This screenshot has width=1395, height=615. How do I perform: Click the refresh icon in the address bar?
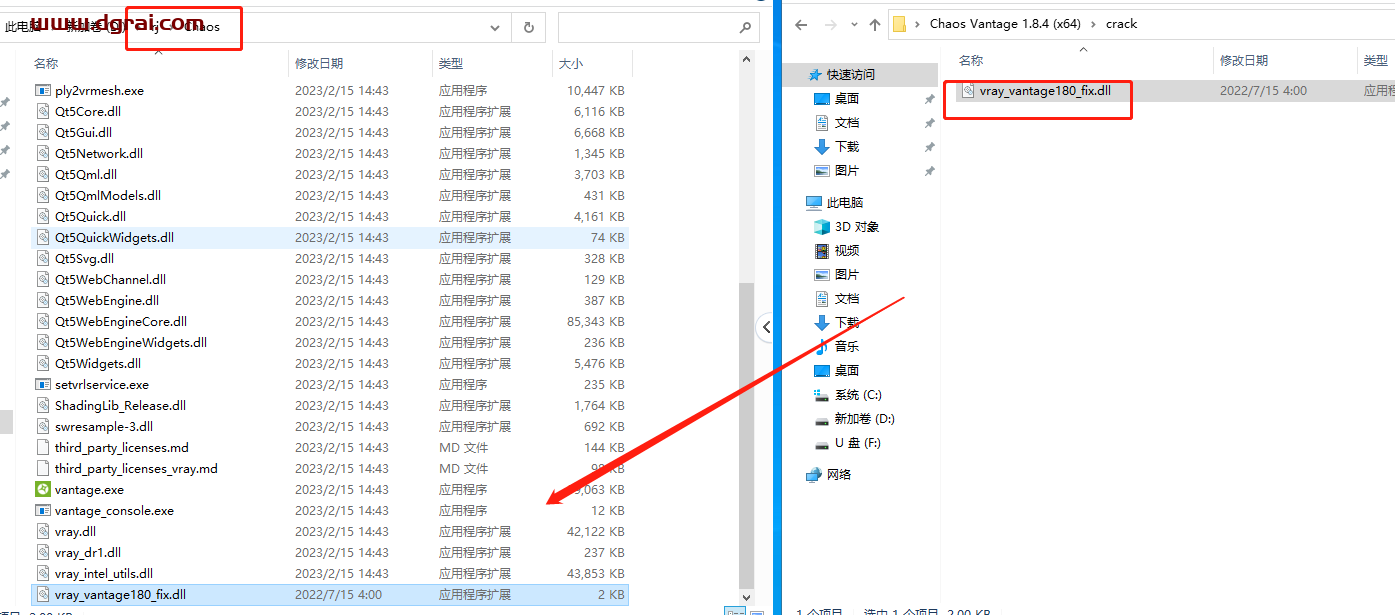click(x=528, y=27)
